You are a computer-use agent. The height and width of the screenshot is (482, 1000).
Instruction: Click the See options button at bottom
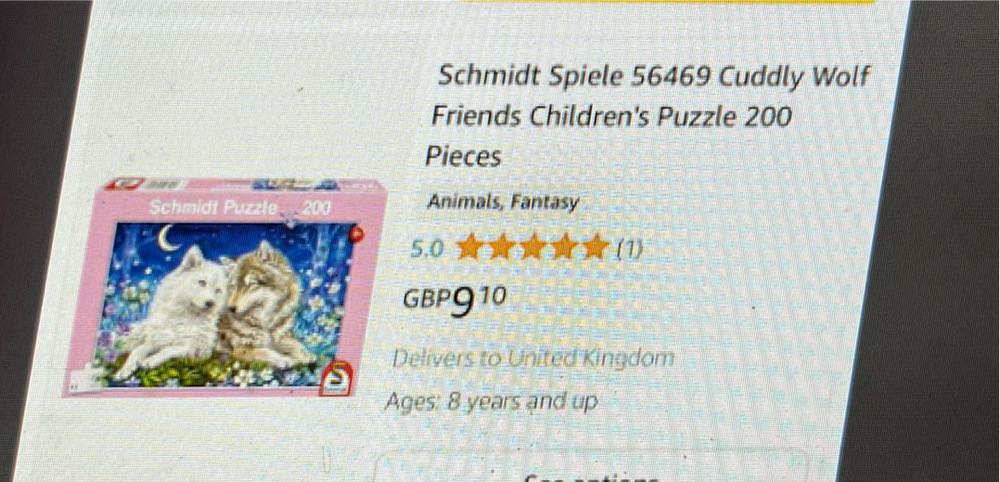590,472
